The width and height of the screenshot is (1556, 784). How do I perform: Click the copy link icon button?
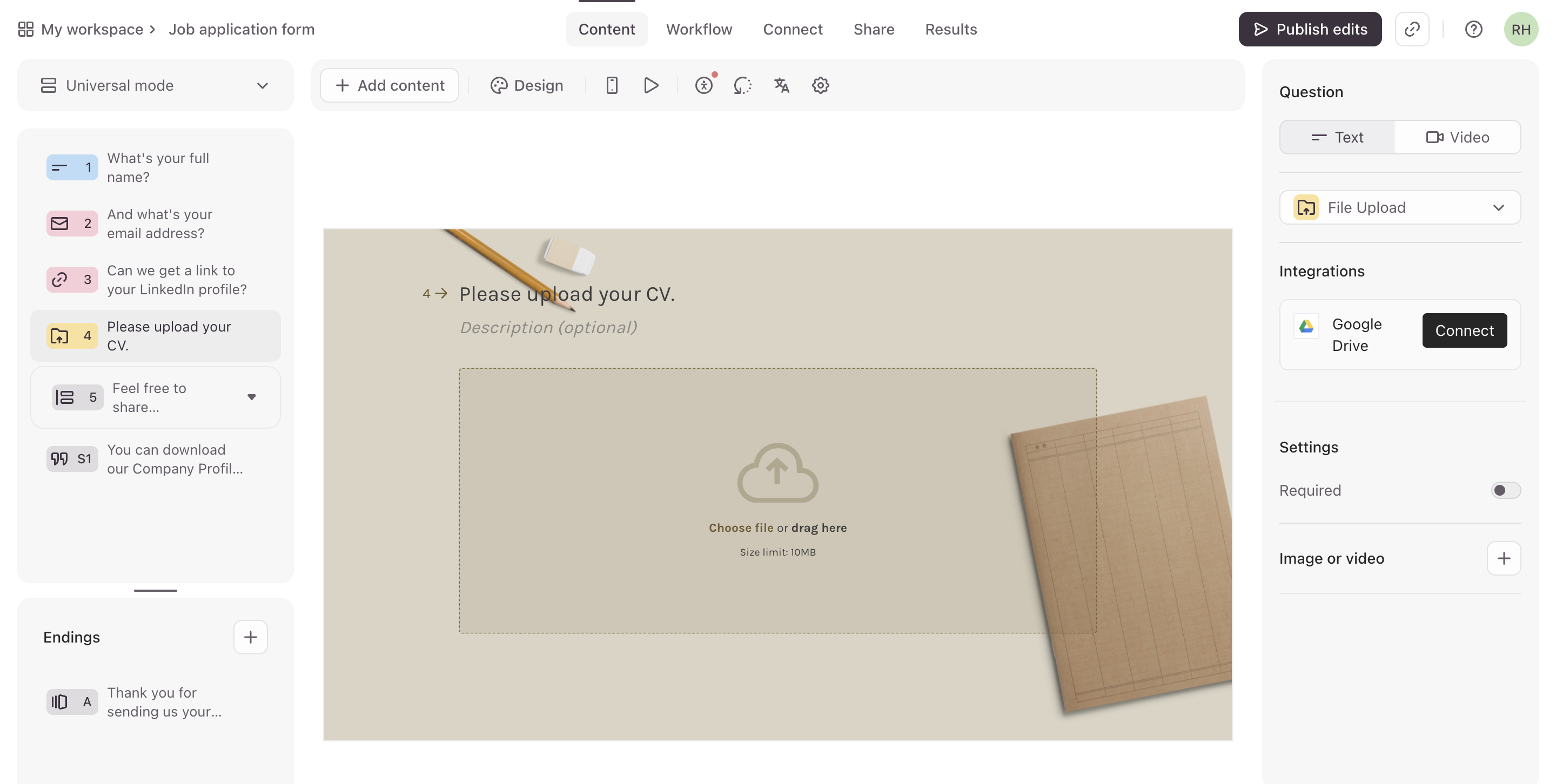pyautogui.click(x=1412, y=29)
